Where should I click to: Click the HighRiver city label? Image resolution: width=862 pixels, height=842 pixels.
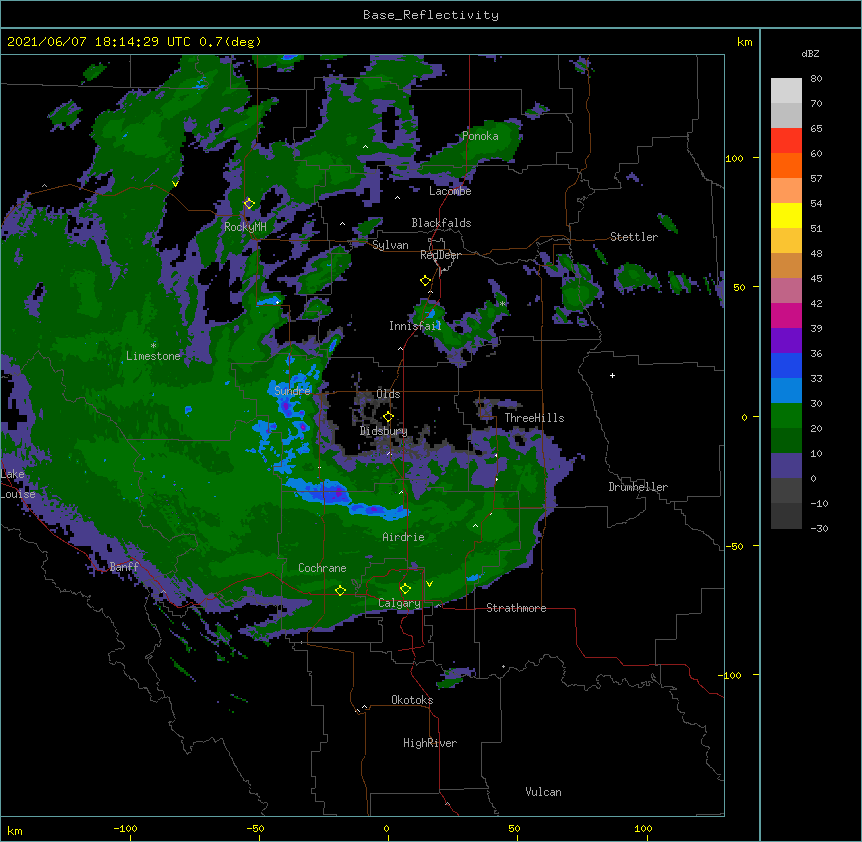pos(430,743)
